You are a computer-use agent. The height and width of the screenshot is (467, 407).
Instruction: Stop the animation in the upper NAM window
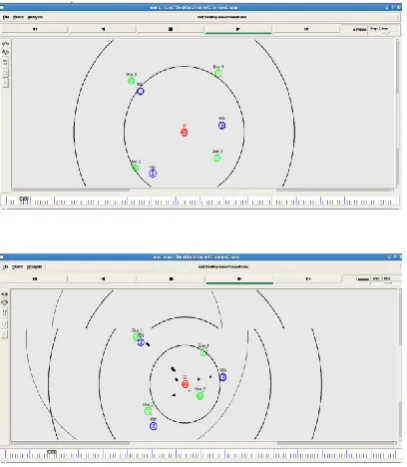coord(170,29)
